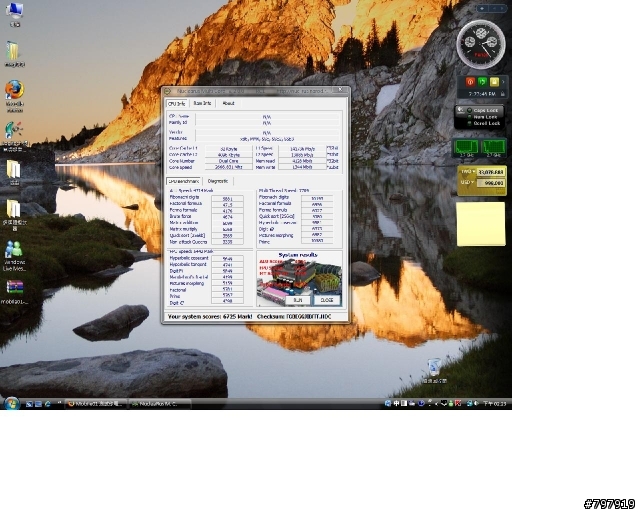Open the Recycle Bin on the desktop
Viewport: 640px width, 512px height.
(434, 370)
